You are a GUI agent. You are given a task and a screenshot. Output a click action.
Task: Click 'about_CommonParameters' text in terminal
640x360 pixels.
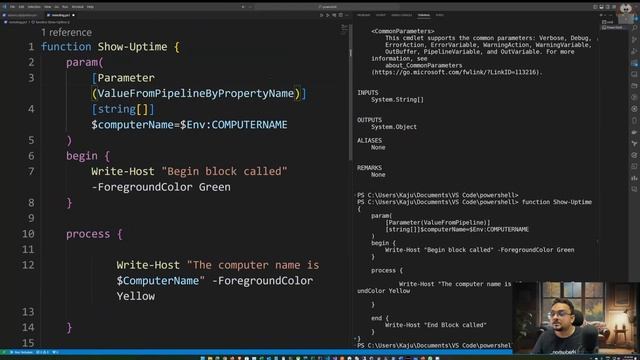[x=423, y=65]
